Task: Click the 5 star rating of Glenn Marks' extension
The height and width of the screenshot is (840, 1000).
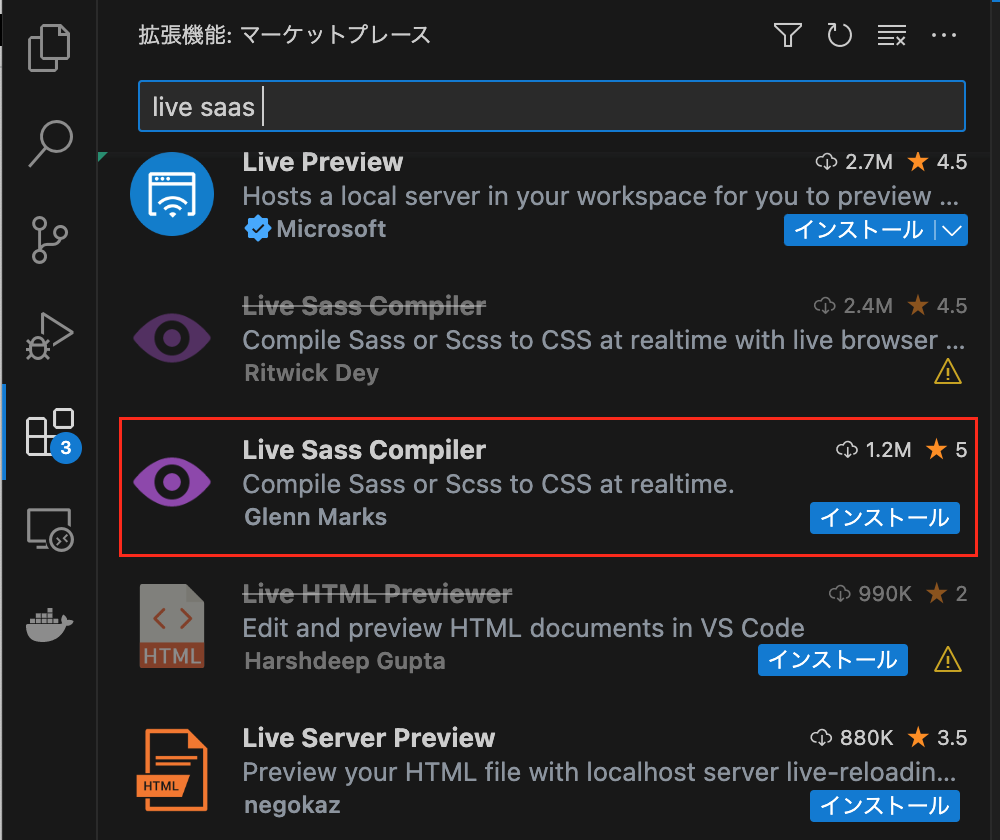Action: tap(946, 450)
